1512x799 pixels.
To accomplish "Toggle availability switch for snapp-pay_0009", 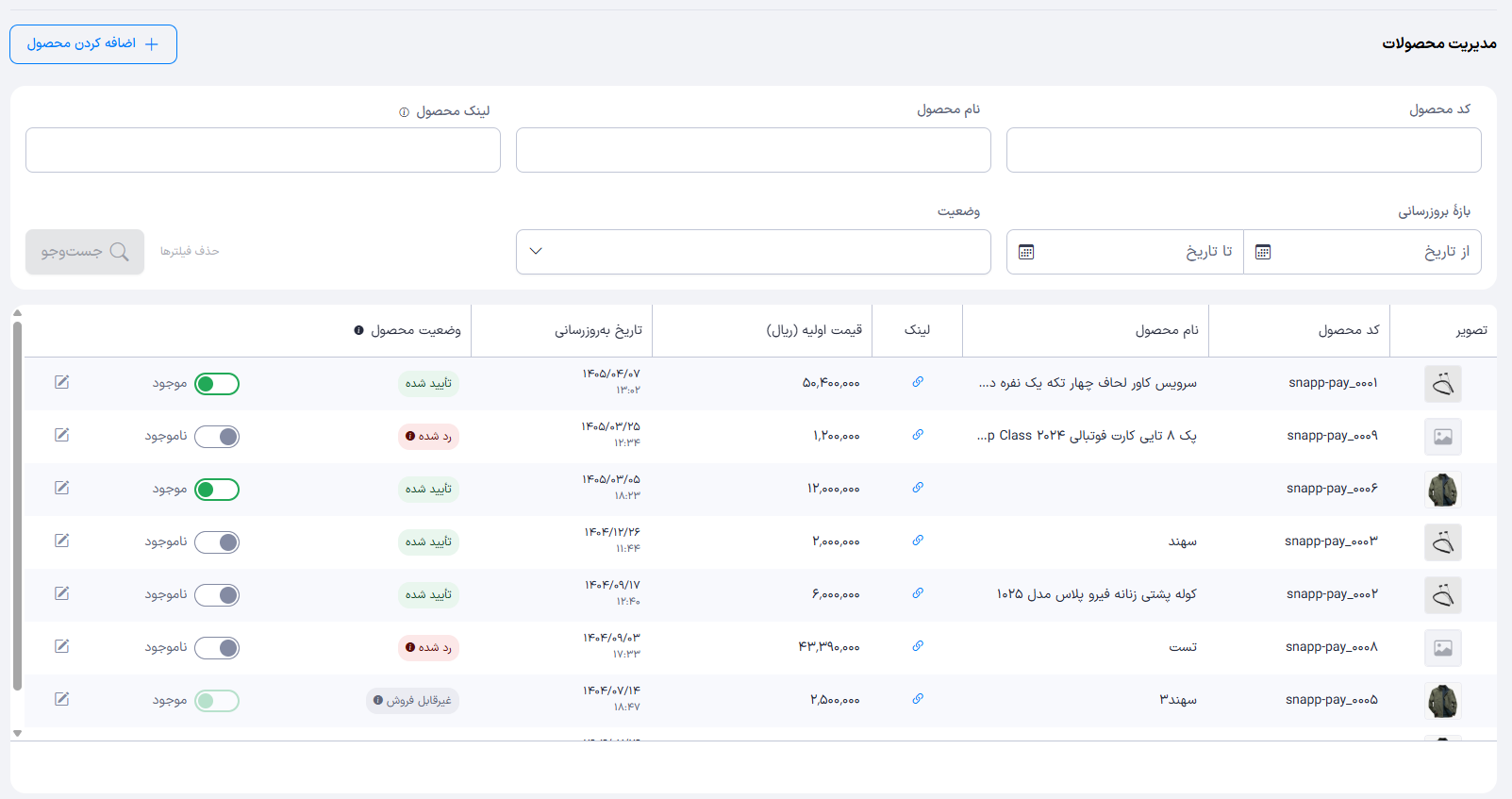I will point(217,437).
